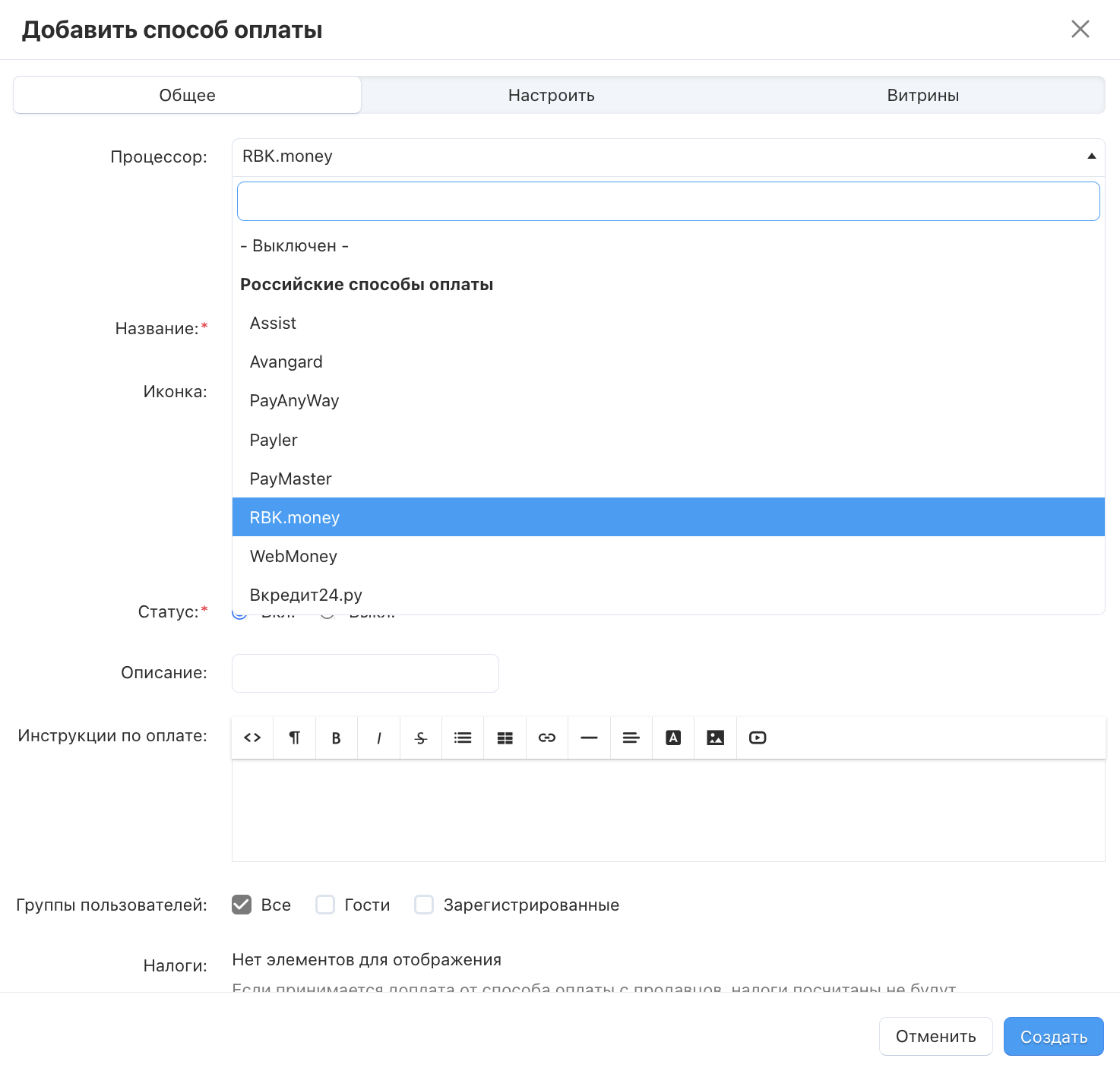Check the Зарегистрированные user group box
The height and width of the screenshot is (1077, 1120).
[x=424, y=905]
